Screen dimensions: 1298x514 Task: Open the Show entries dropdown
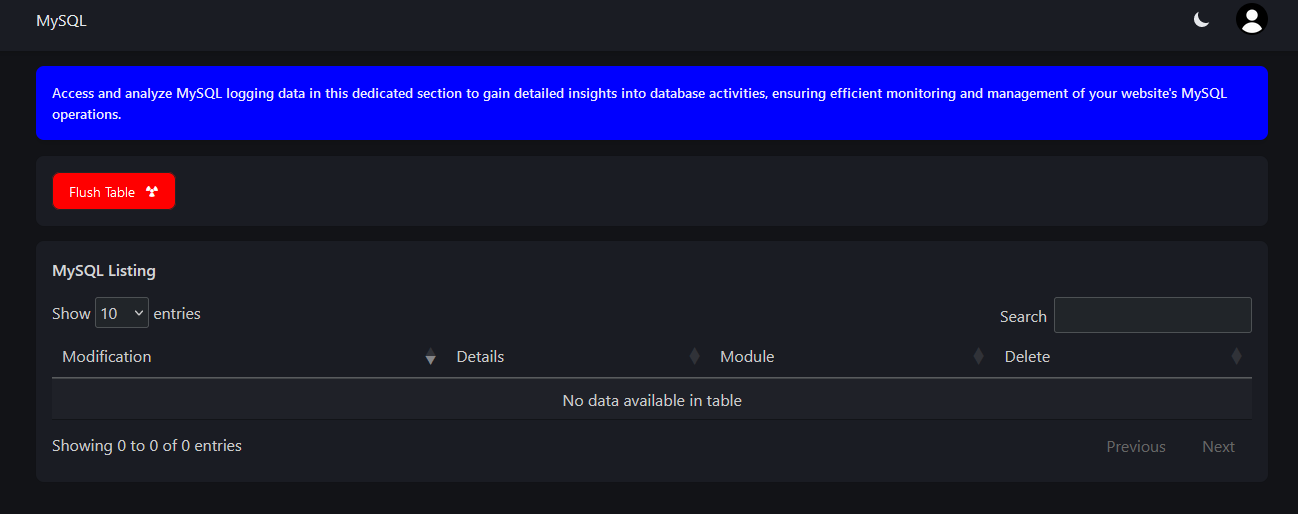122,313
